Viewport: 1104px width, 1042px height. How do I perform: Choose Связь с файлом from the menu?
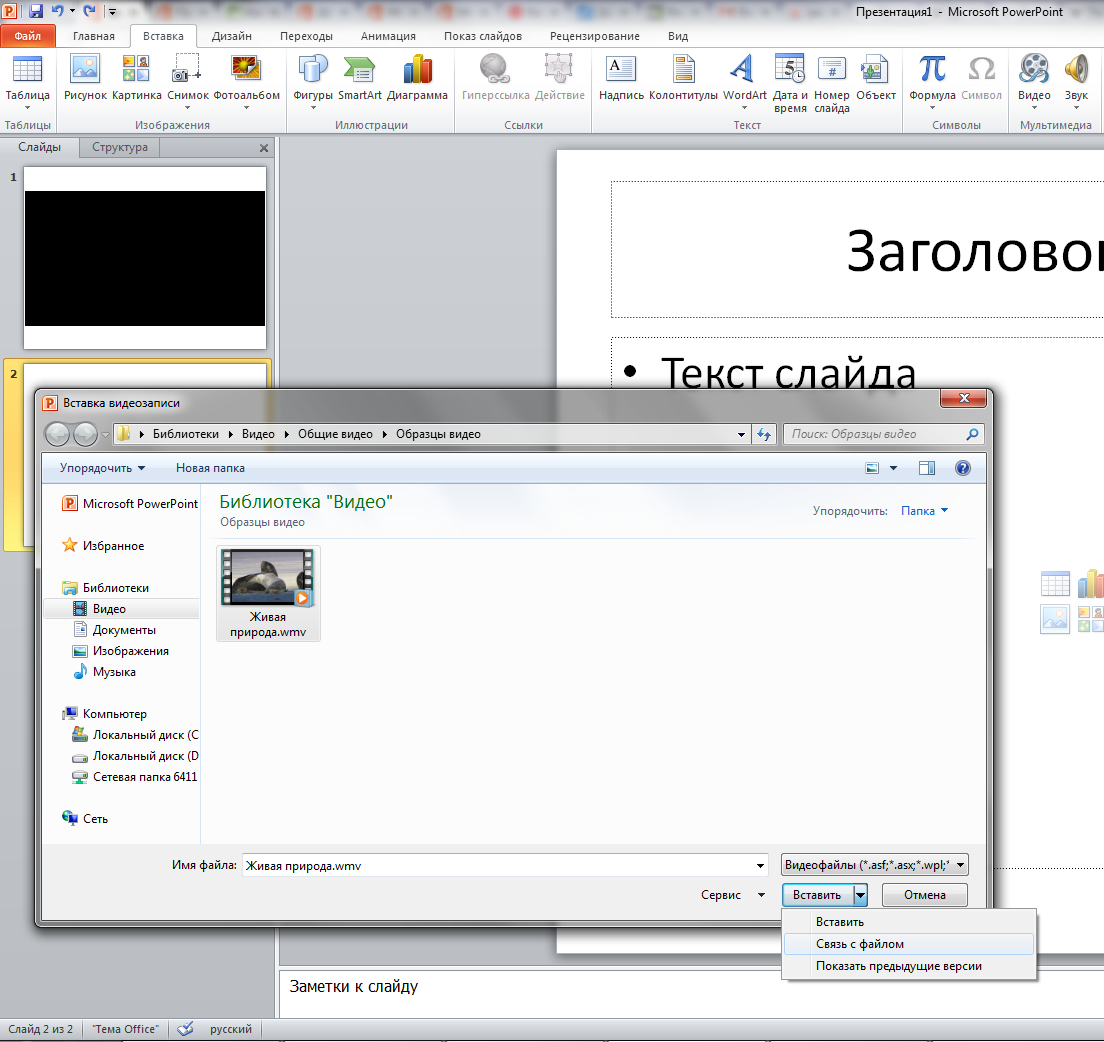tap(908, 944)
